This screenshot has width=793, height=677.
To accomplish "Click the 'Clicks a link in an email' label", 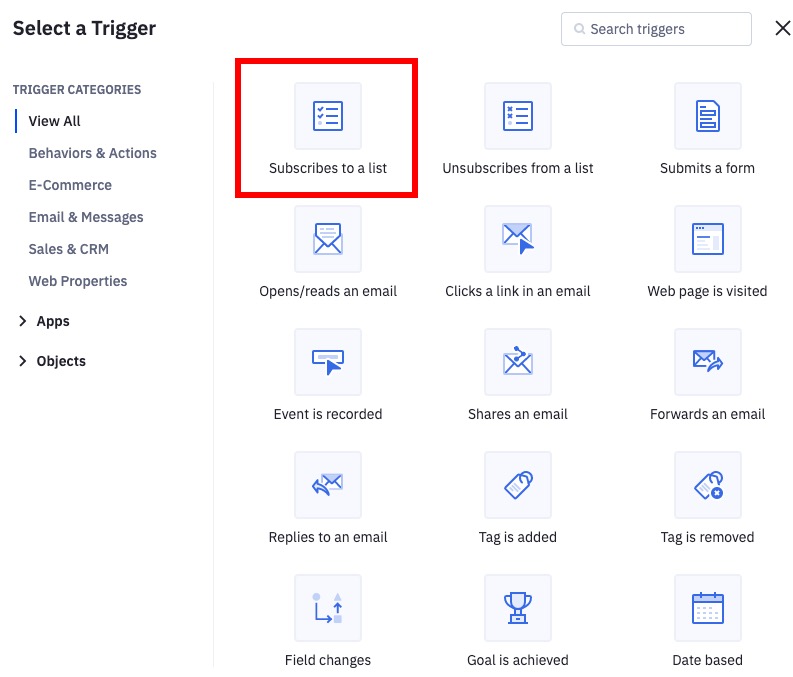I will tap(518, 291).
